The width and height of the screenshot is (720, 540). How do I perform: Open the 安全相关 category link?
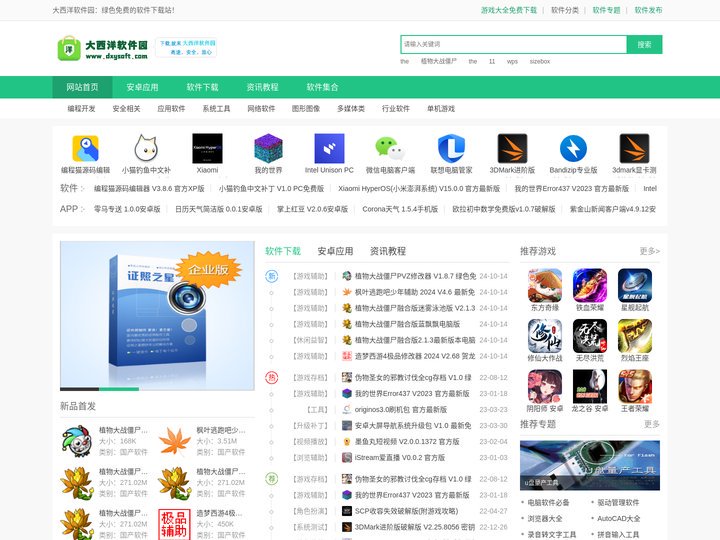click(x=126, y=109)
